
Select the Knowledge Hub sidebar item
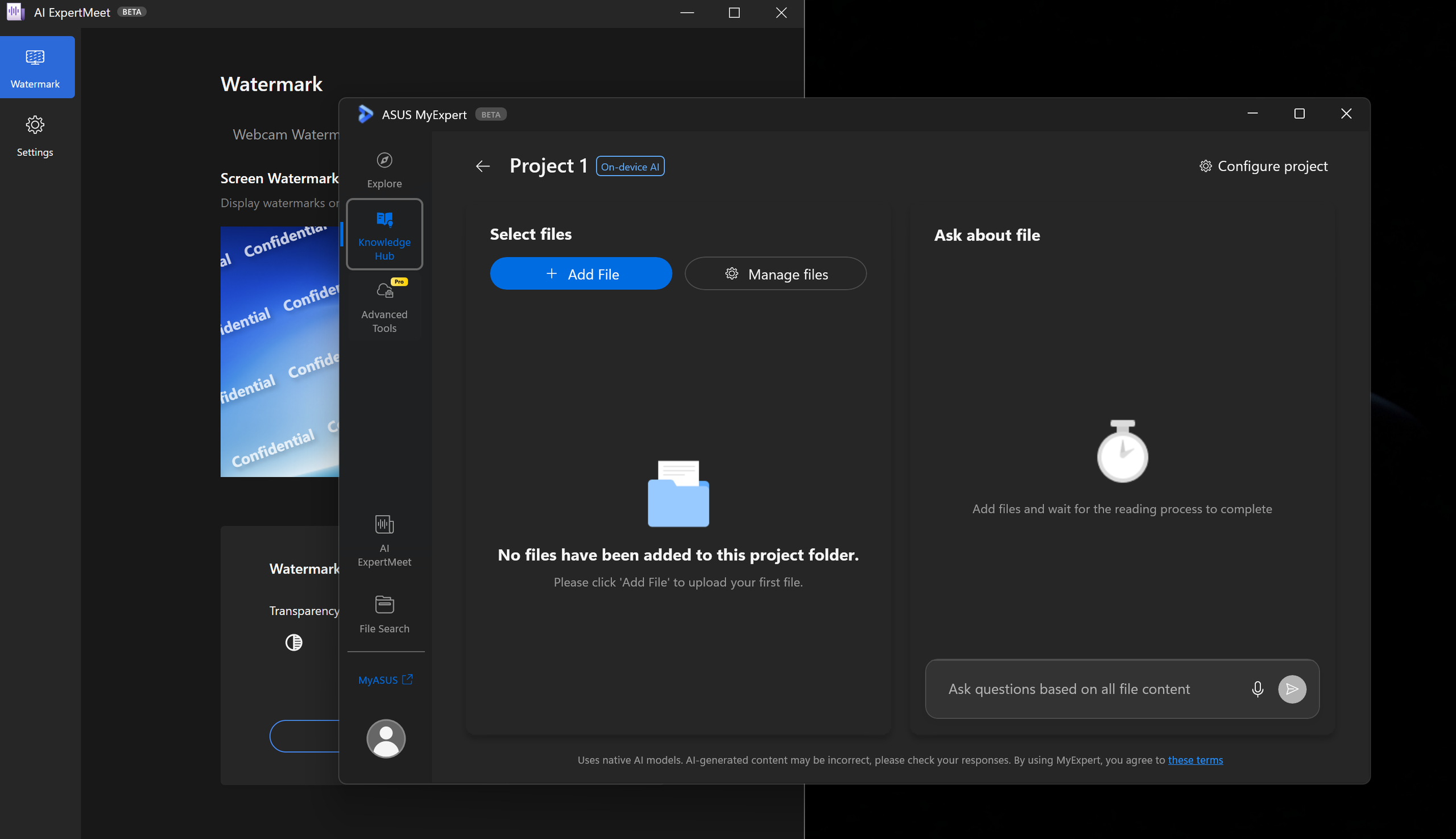click(x=384, y=235)
